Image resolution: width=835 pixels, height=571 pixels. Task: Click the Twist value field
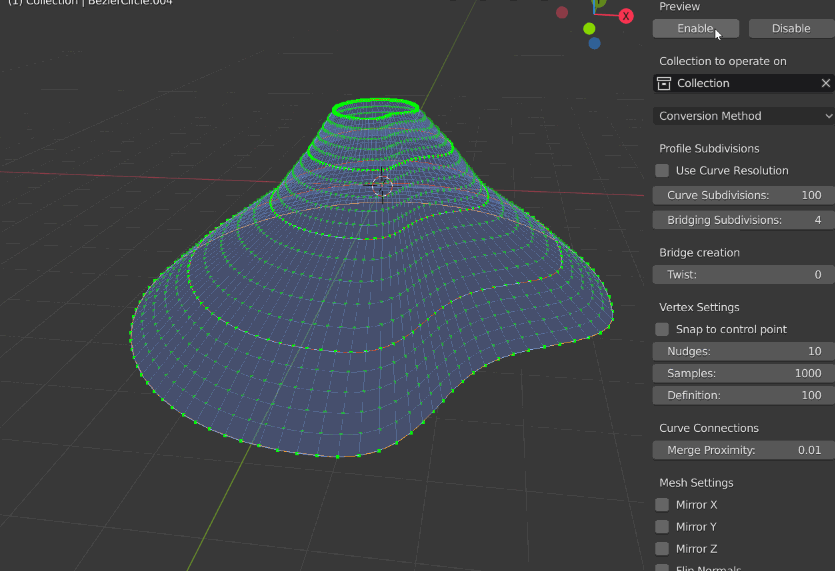click(743, 274)
